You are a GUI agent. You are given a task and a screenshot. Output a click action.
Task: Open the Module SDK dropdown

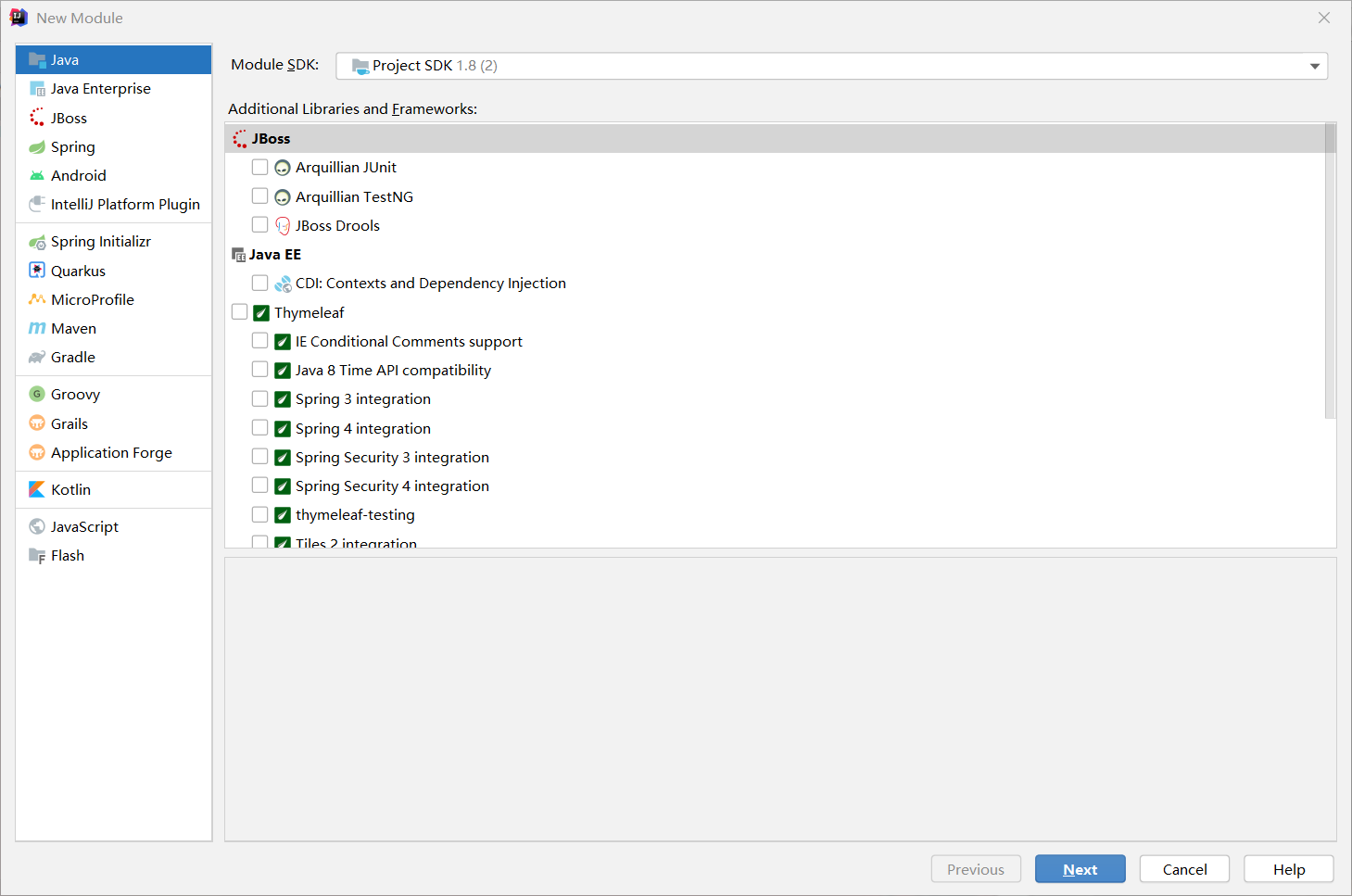click(x=831, y=66)
